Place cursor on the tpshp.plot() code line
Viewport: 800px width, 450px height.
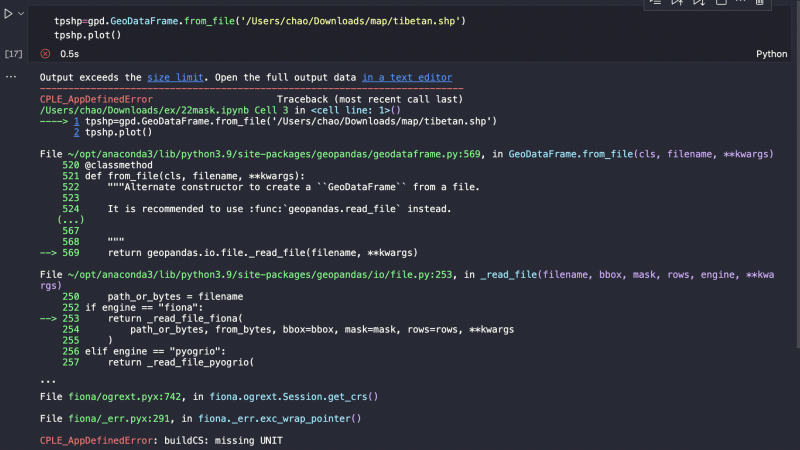click(x=87, y=35)
